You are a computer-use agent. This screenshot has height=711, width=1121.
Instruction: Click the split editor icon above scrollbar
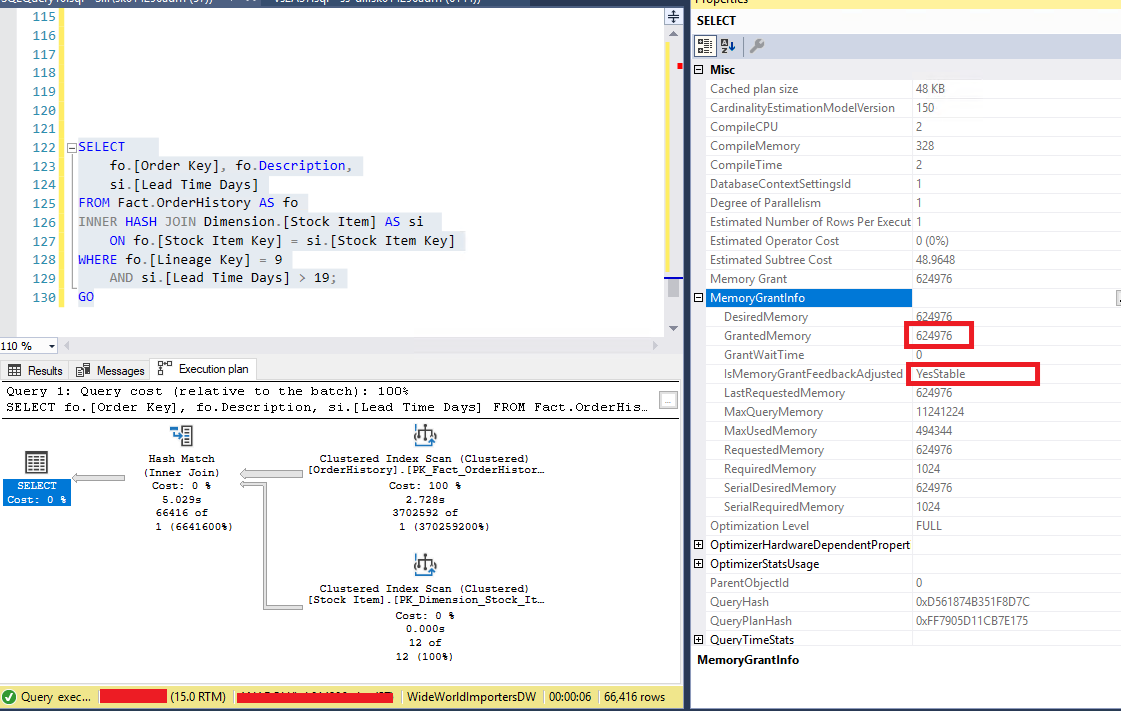click(673, 16)
